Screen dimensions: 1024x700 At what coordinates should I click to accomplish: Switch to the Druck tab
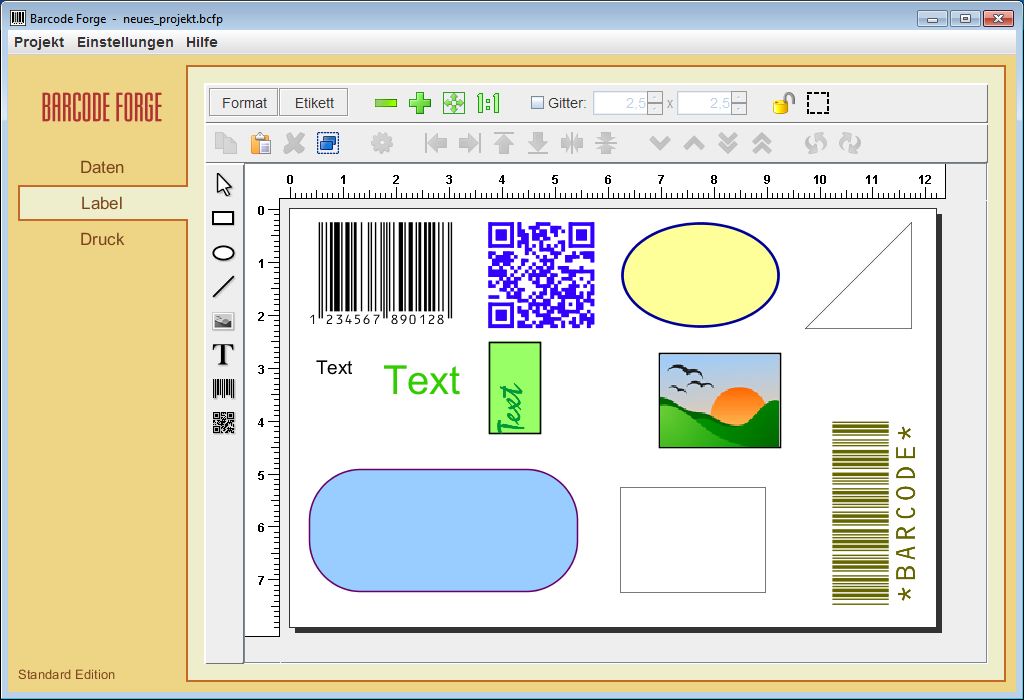click(x=102, y=239)
